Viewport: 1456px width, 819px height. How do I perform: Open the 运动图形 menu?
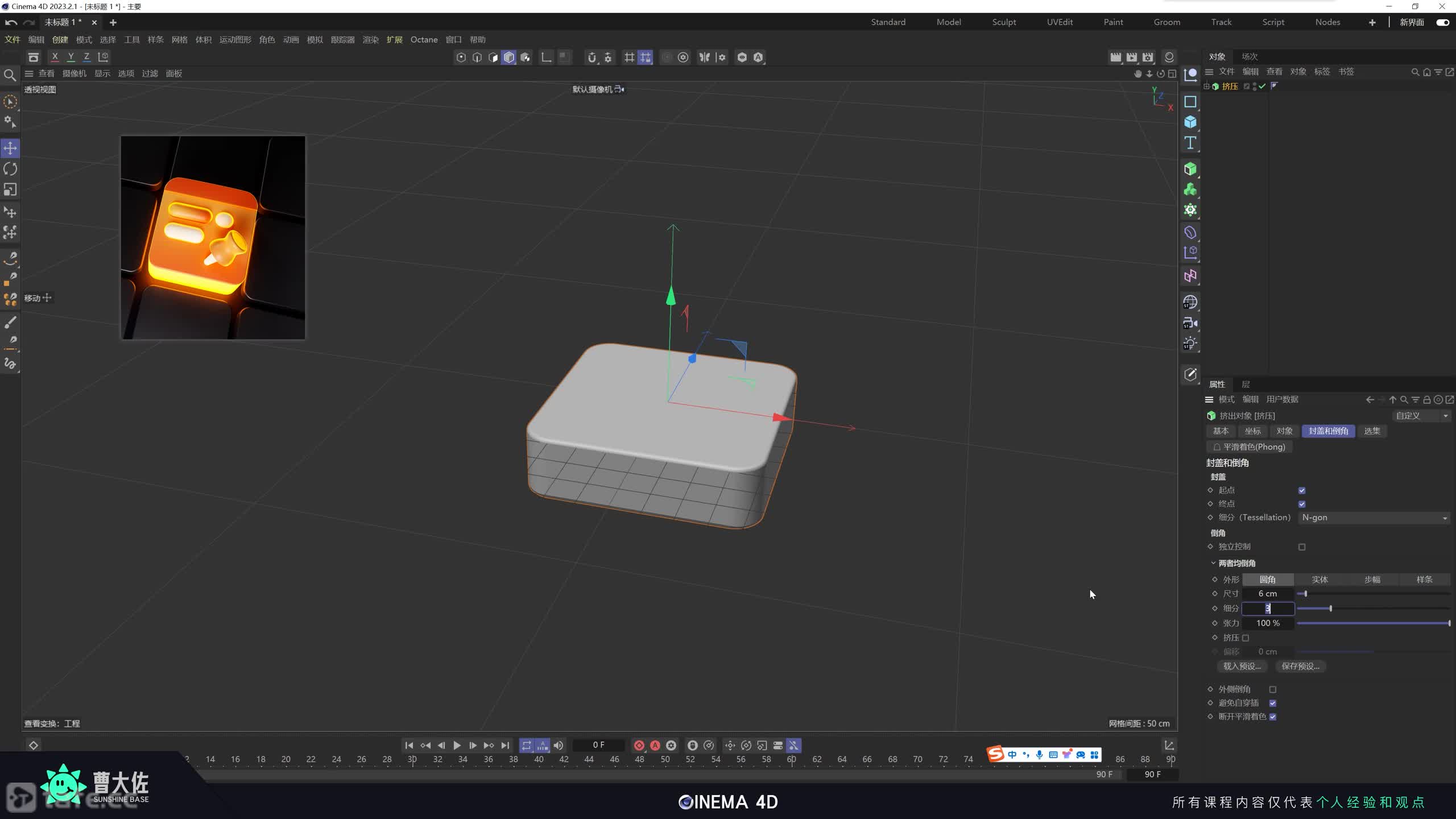[235, 40]
